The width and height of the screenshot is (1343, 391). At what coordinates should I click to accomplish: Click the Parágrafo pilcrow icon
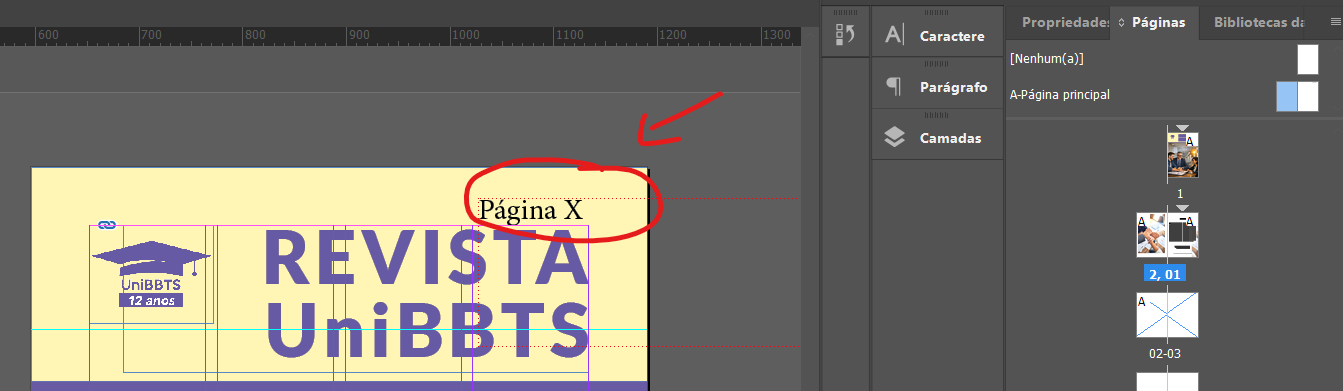pos(894,87)
